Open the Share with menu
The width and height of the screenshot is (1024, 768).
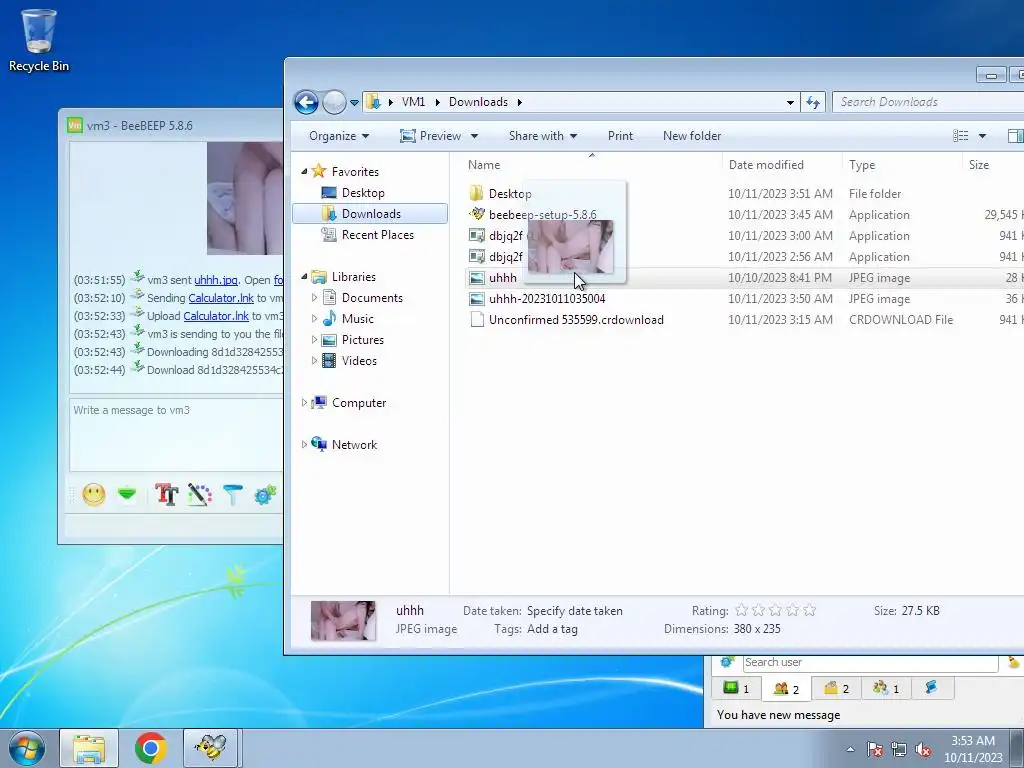coord(543,136)
